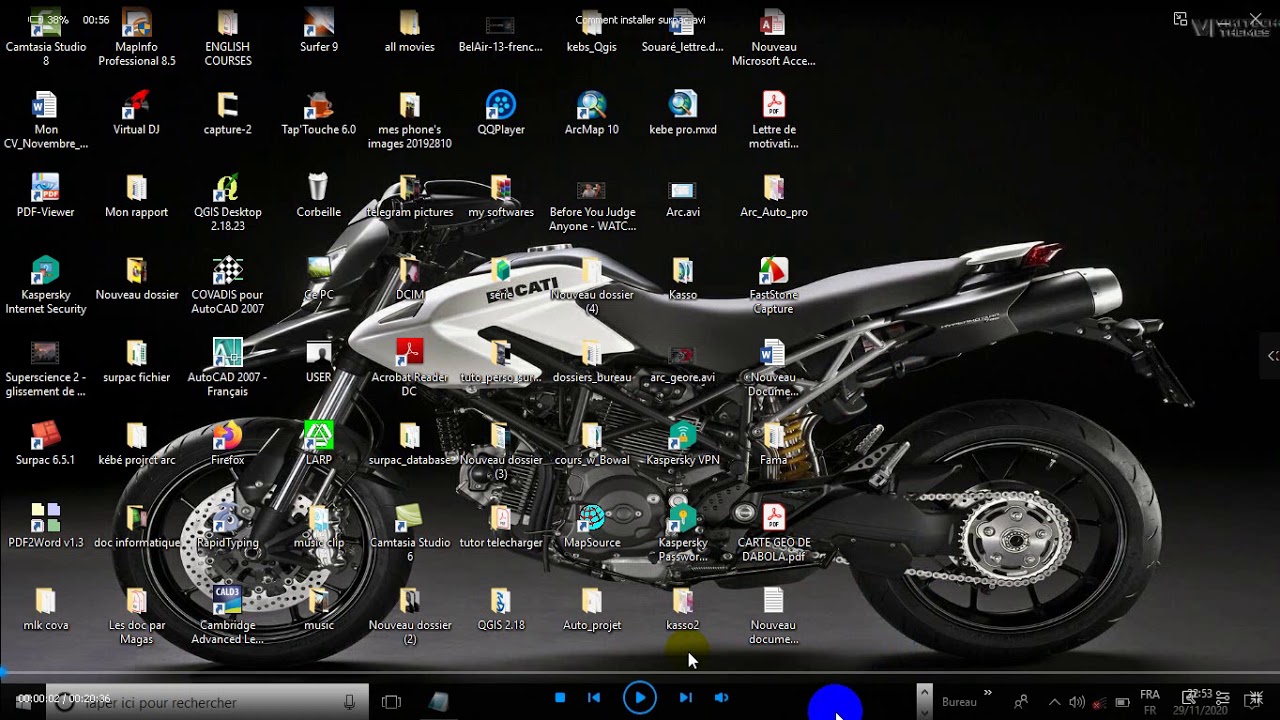The image size is (1280, 720).
Task: Open QGIS Desktop 2.18.23 shortcut
Action: (x=228, y=203)
